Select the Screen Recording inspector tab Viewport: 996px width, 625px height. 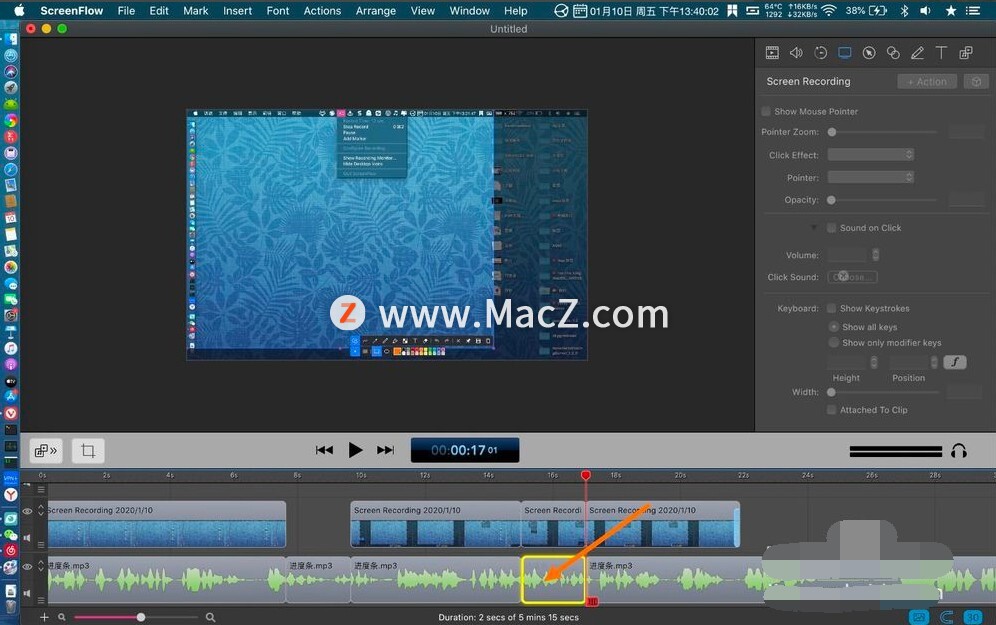click(x=844, y=53)
